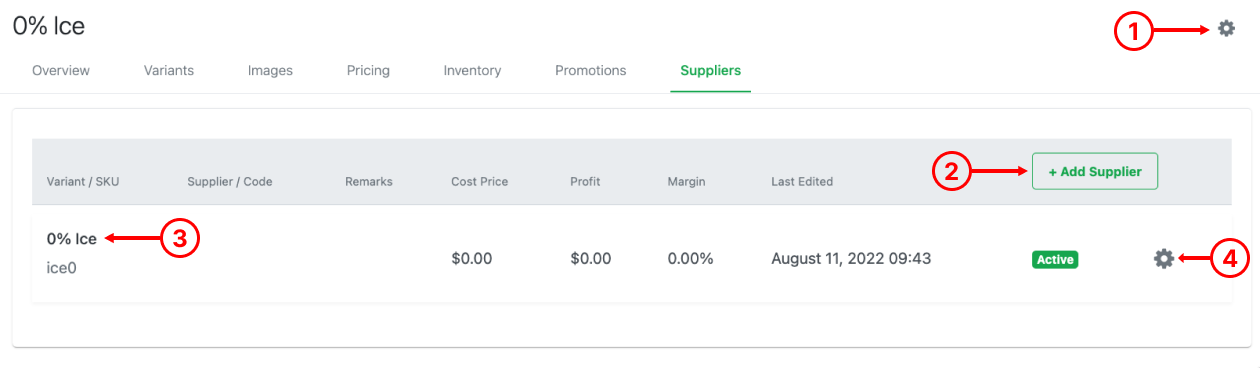This screenshot has width=1260, height=368.
Task: Click the + Add Supplier button
Action: (1094, 171)
